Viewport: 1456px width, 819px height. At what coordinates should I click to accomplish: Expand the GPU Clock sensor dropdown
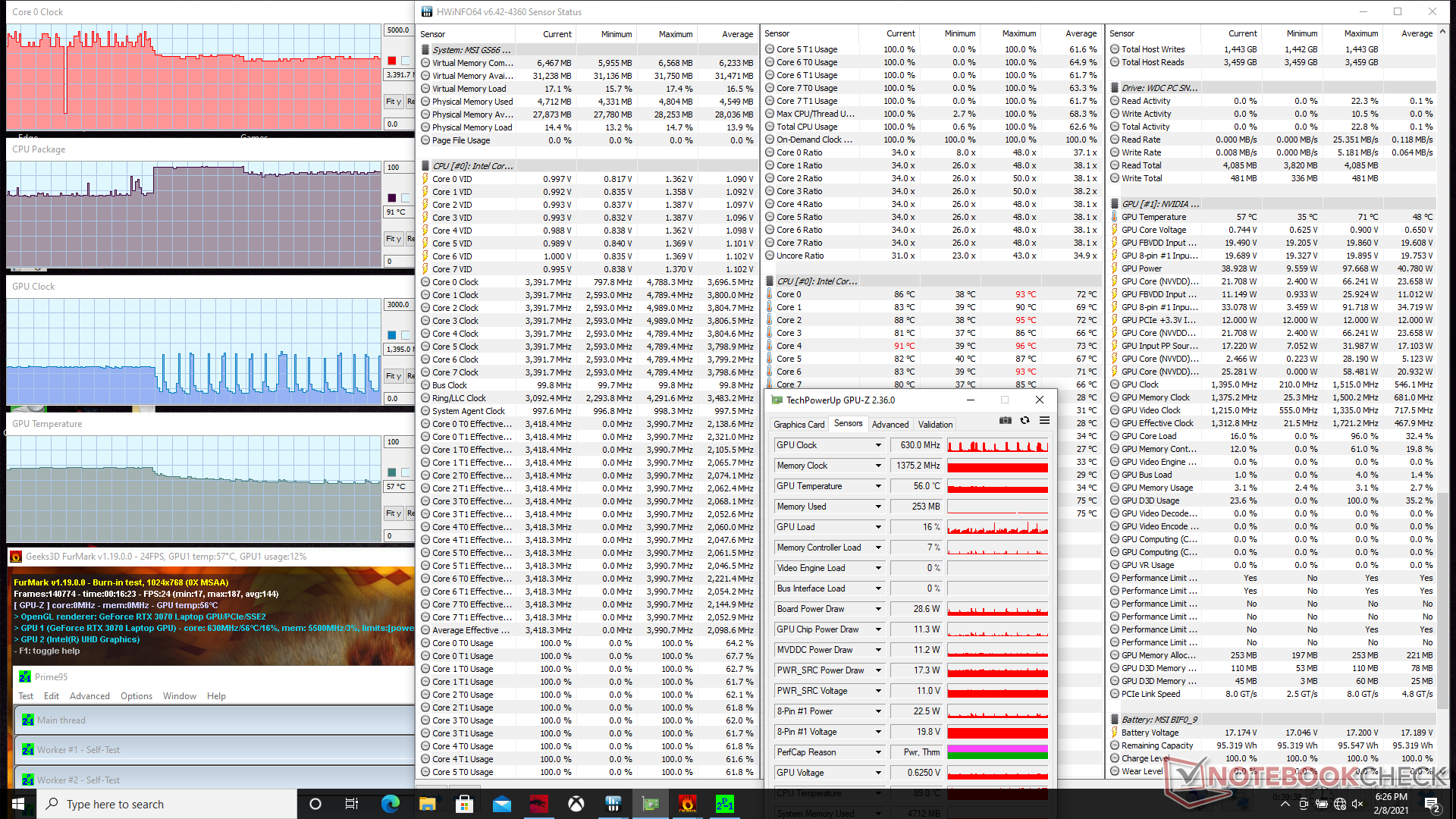point(878,445)
